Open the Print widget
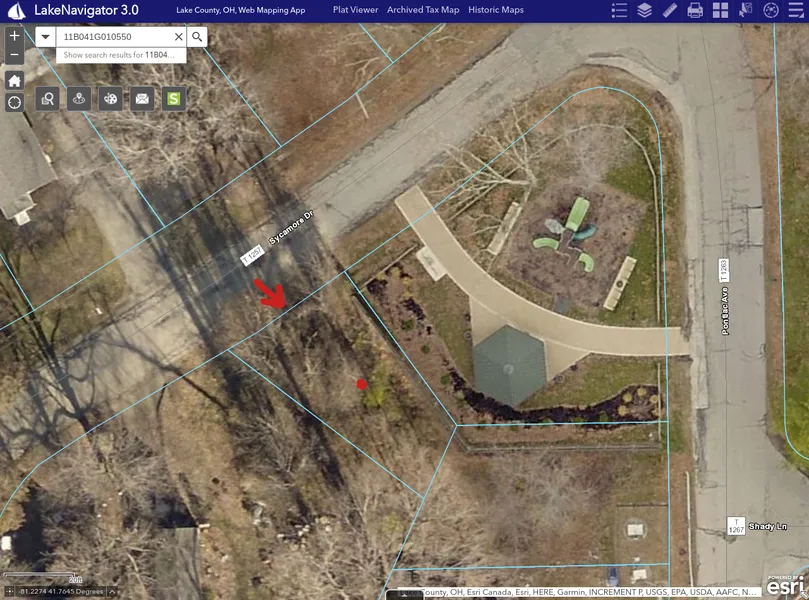 695,10
